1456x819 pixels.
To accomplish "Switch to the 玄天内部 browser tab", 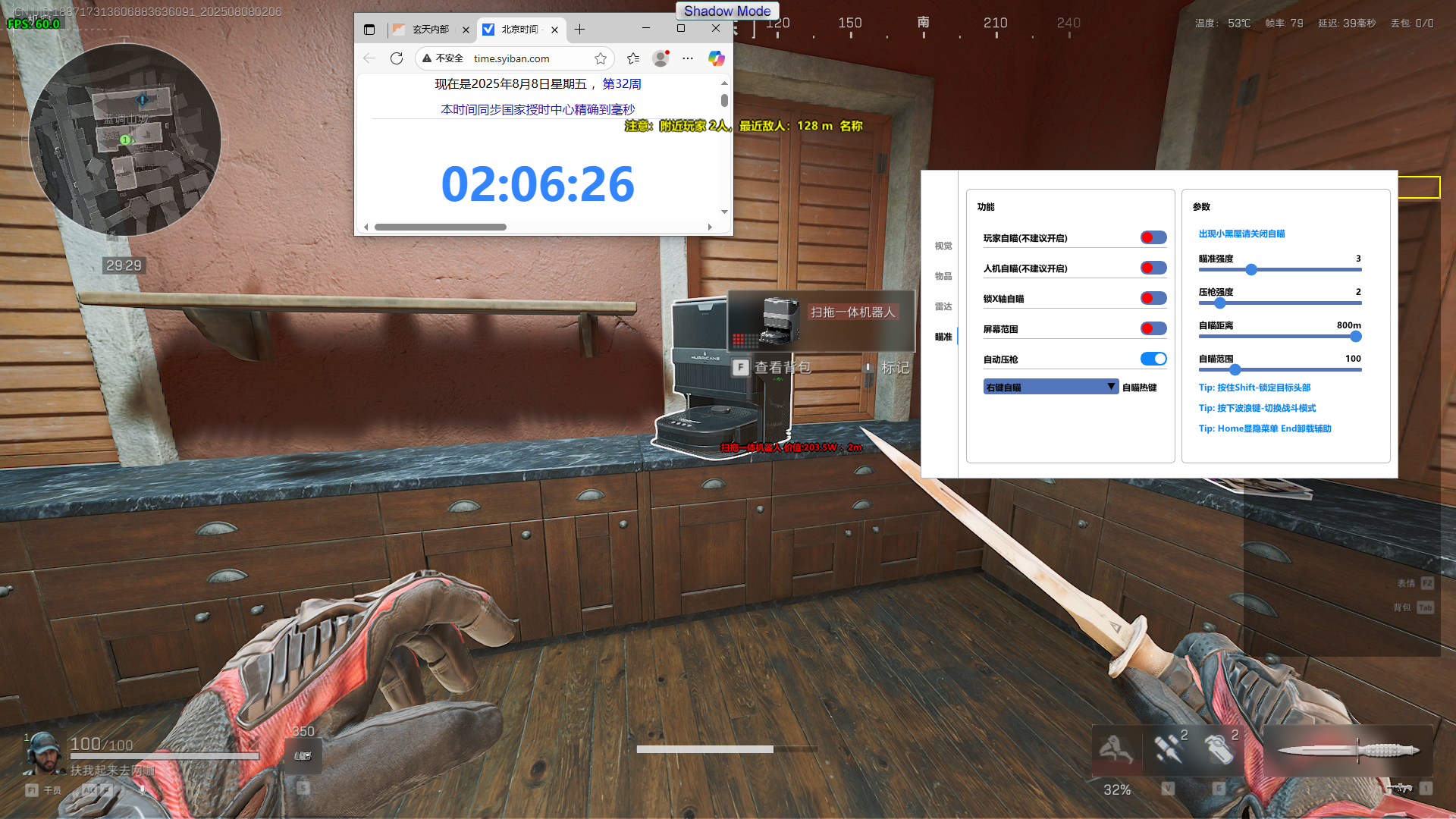I will click(430, 30).
